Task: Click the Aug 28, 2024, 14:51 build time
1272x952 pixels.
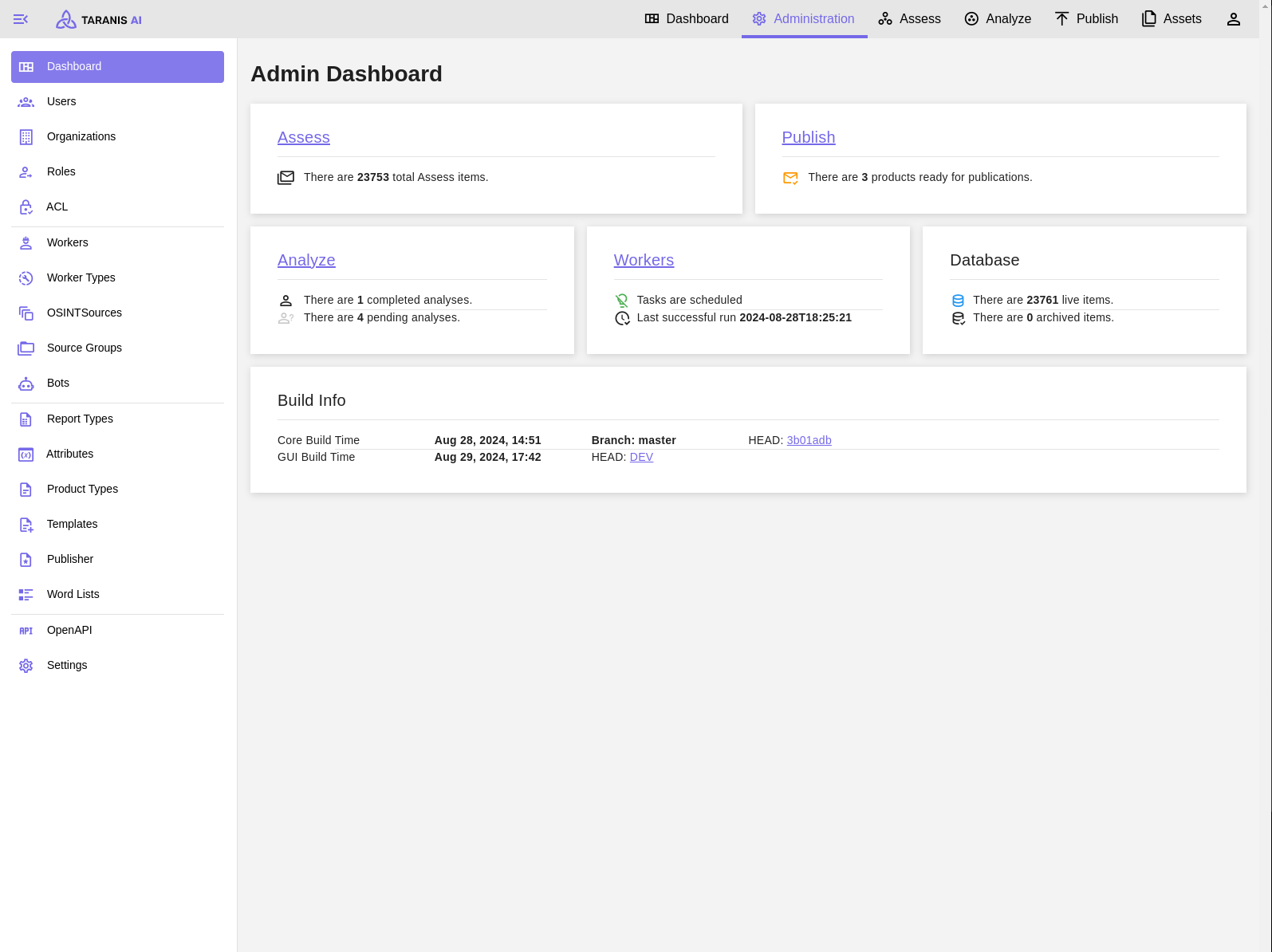Action: [x=488, y=440]
